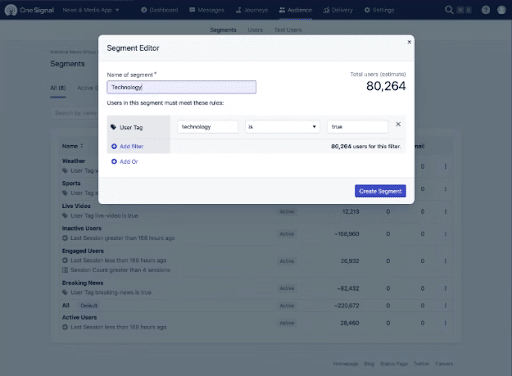This screenshot has height=376, width=512.
Task: Open the Dashboard menu
Action: 160,10
